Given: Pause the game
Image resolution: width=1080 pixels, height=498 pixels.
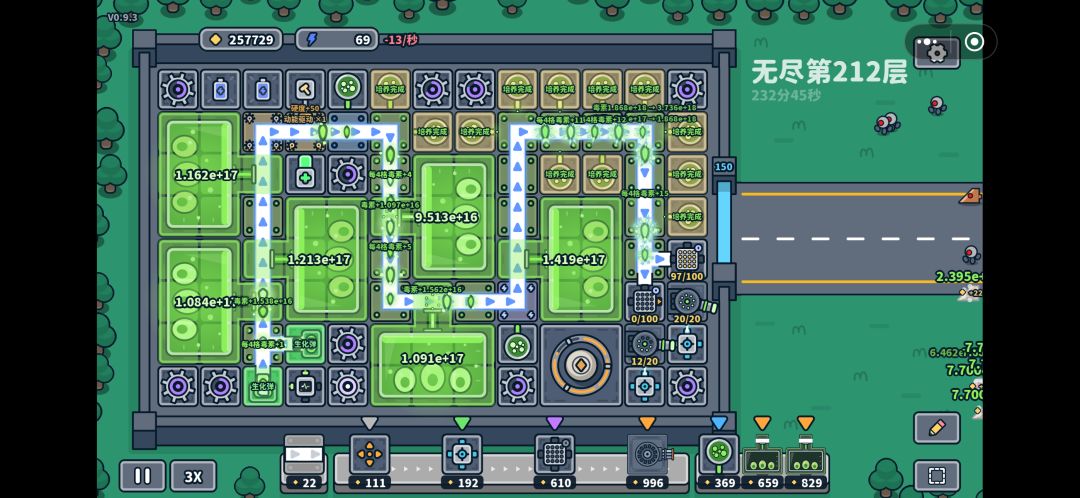Looking at the screenshot, I should tap(143, 476).
